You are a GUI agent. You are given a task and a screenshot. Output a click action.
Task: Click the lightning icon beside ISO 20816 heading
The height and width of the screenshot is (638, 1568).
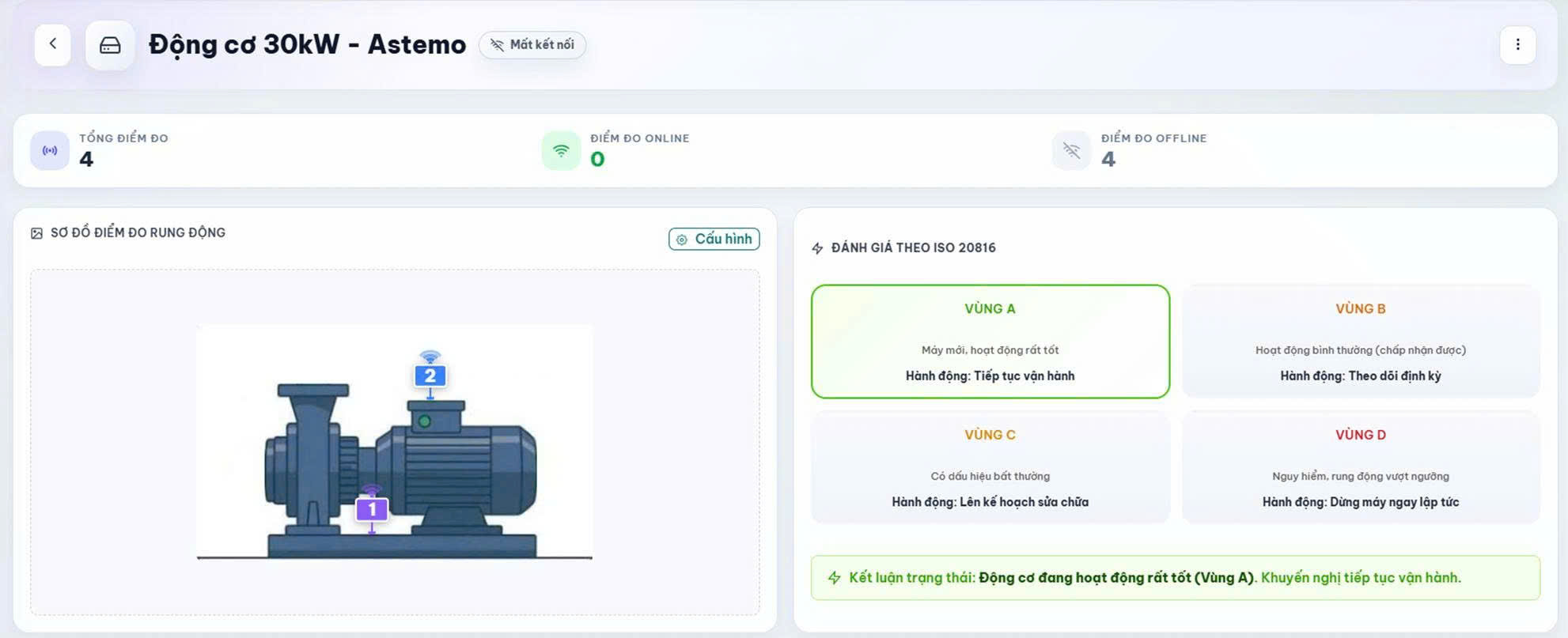pos(817,248)
